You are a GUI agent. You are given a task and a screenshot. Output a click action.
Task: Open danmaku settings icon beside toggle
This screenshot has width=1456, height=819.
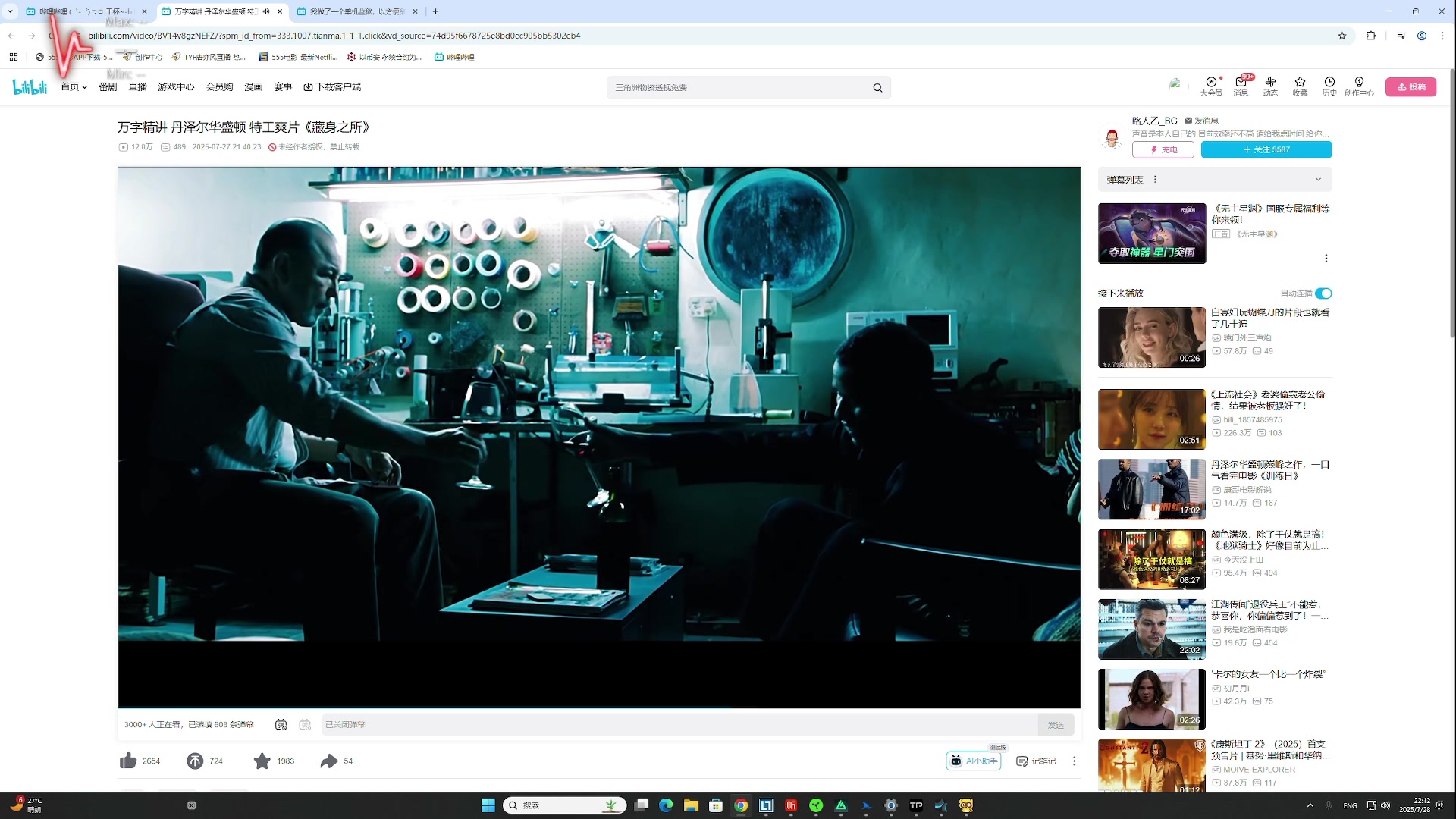(305, 725)
